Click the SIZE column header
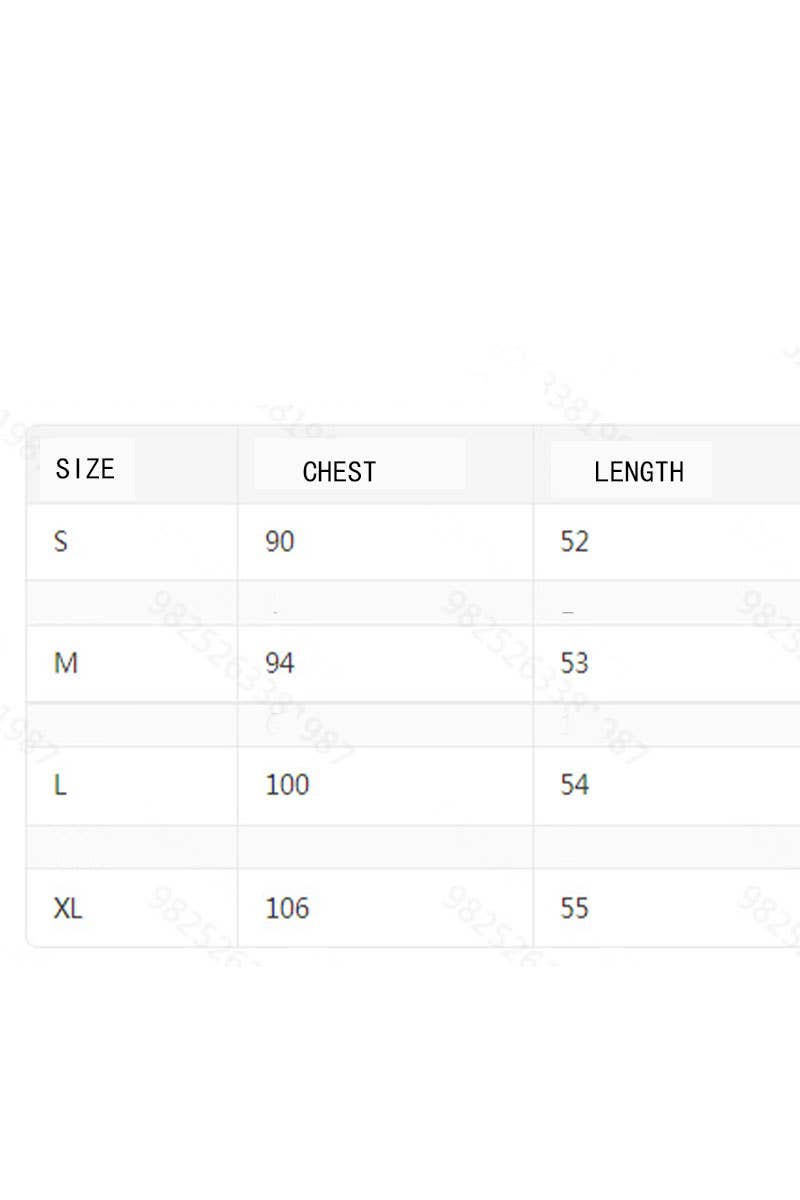Viewport: 800px width, 1200px height. point(85,468)
